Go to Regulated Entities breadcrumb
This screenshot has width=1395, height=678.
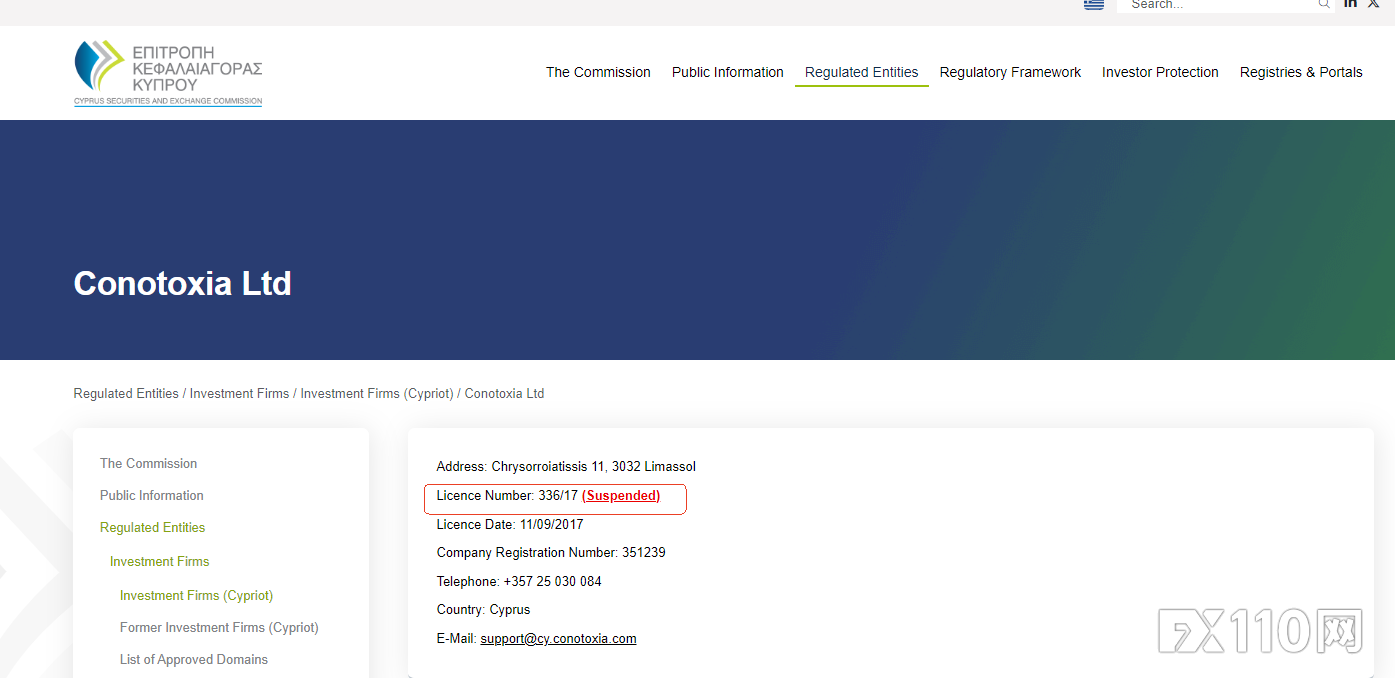pos(126,394)
